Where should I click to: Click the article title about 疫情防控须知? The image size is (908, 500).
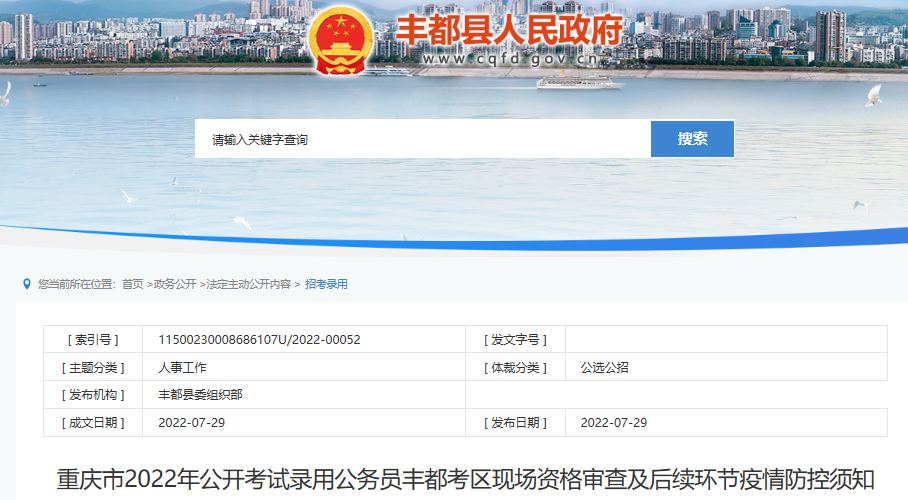pos(466,480)
